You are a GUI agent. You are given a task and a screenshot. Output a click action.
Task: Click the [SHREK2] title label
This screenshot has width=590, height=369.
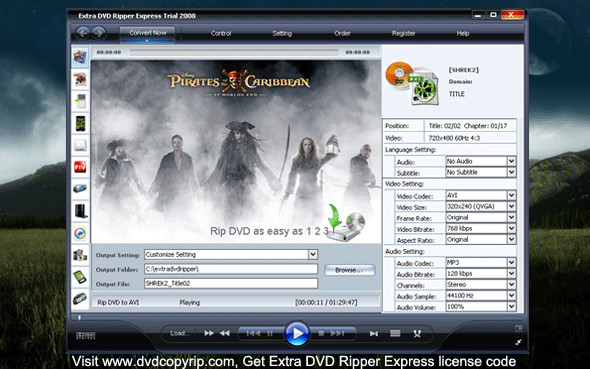(464, 70)
